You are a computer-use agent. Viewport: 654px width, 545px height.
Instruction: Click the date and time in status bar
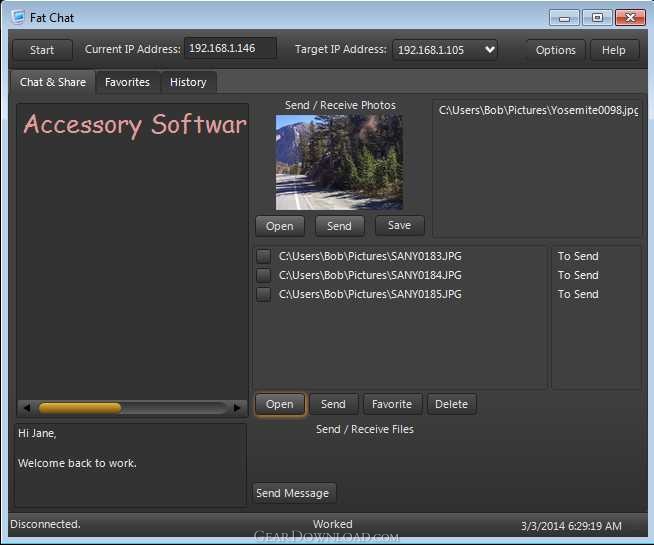tap(571, 526)
